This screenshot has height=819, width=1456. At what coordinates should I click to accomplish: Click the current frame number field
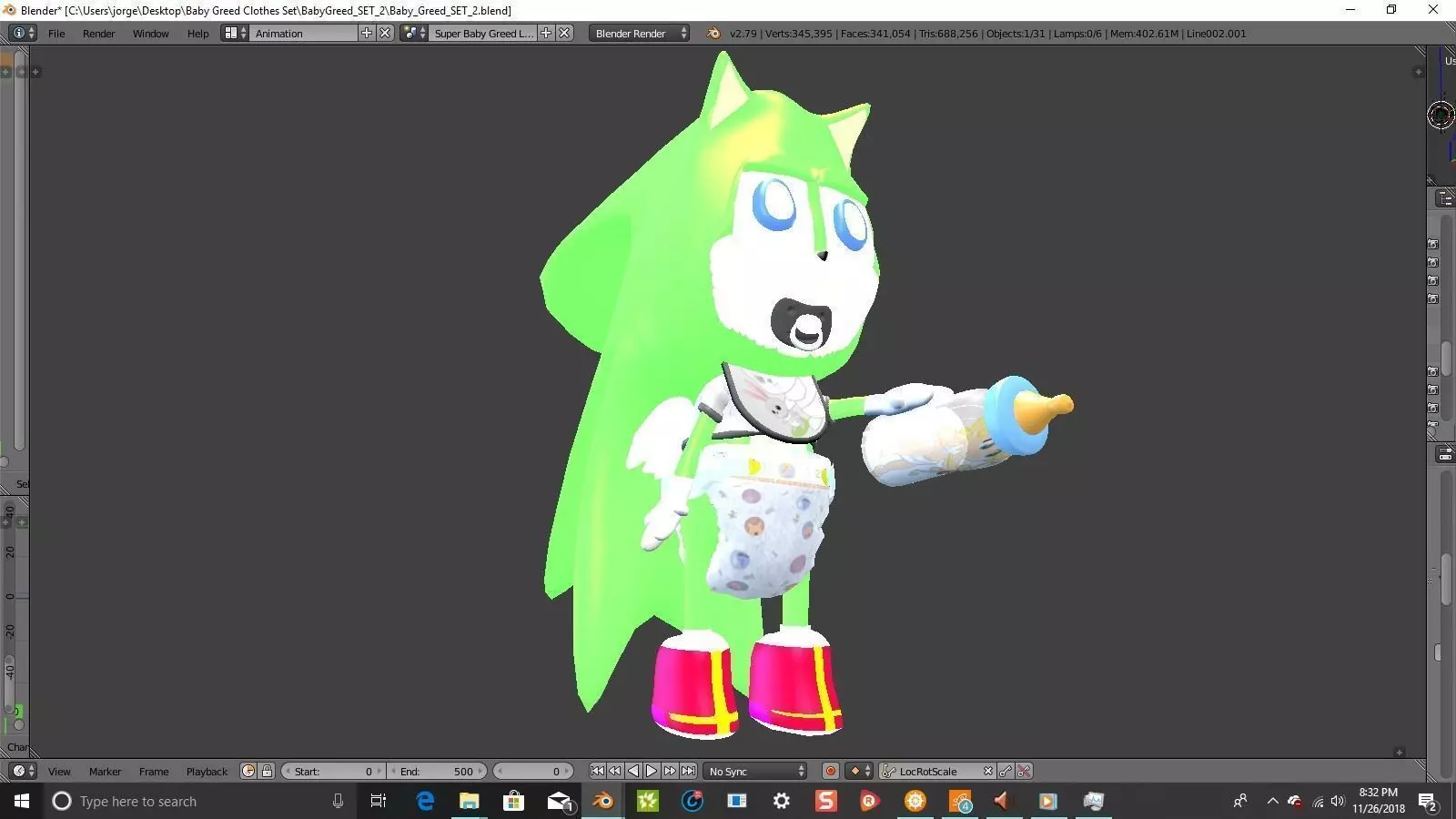tap(533, 771)
